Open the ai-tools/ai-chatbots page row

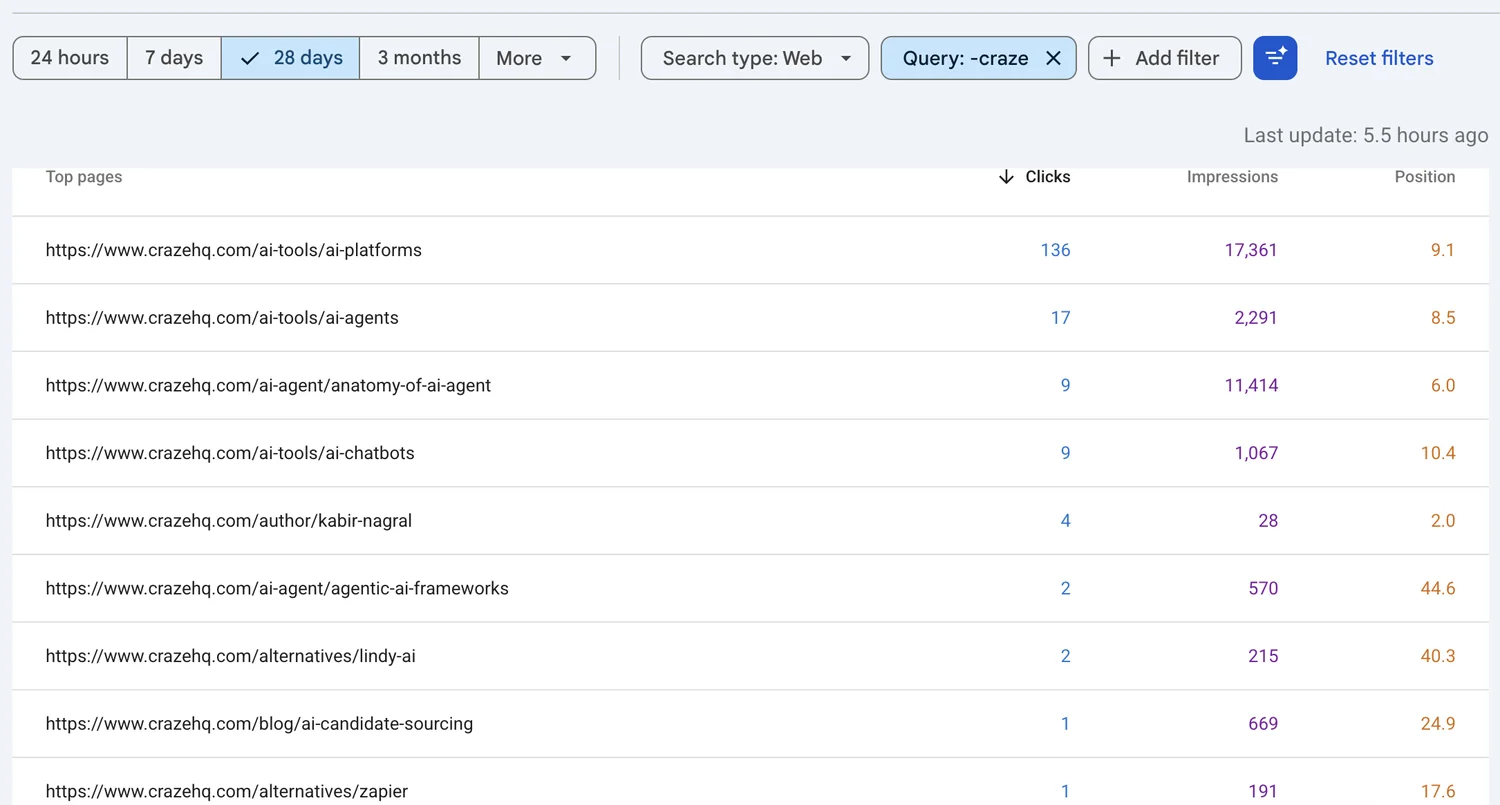(x=750, y=453)
